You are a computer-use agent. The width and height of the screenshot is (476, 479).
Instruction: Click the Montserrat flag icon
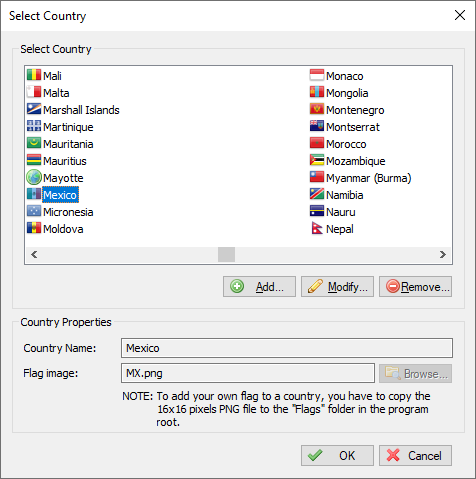(x=317, y=126)
